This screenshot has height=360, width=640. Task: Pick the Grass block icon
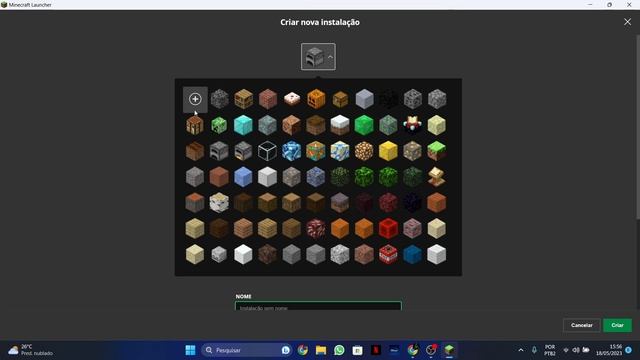pos(437,151)
